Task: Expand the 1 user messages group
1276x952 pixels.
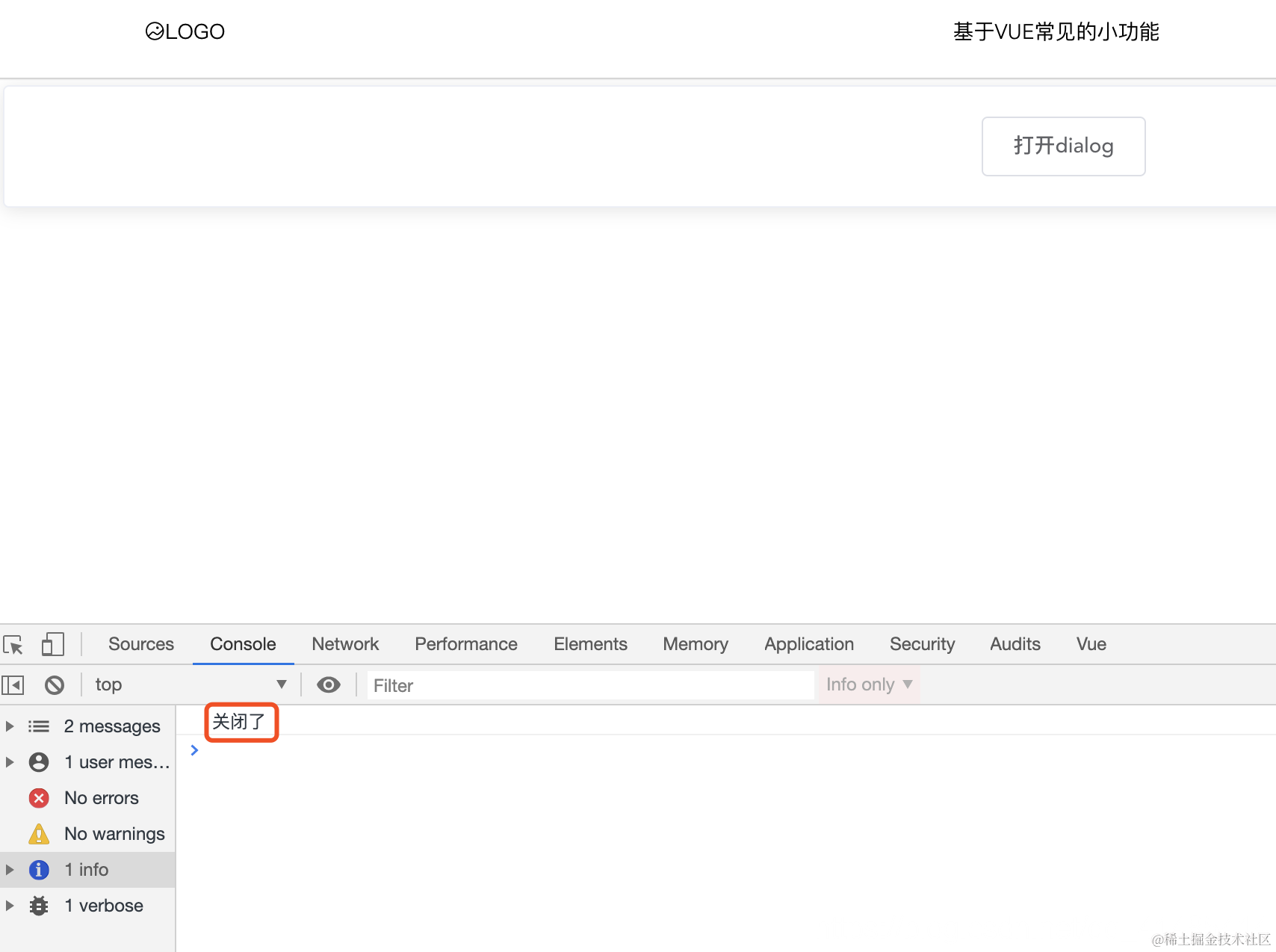Action: point(10,762)
